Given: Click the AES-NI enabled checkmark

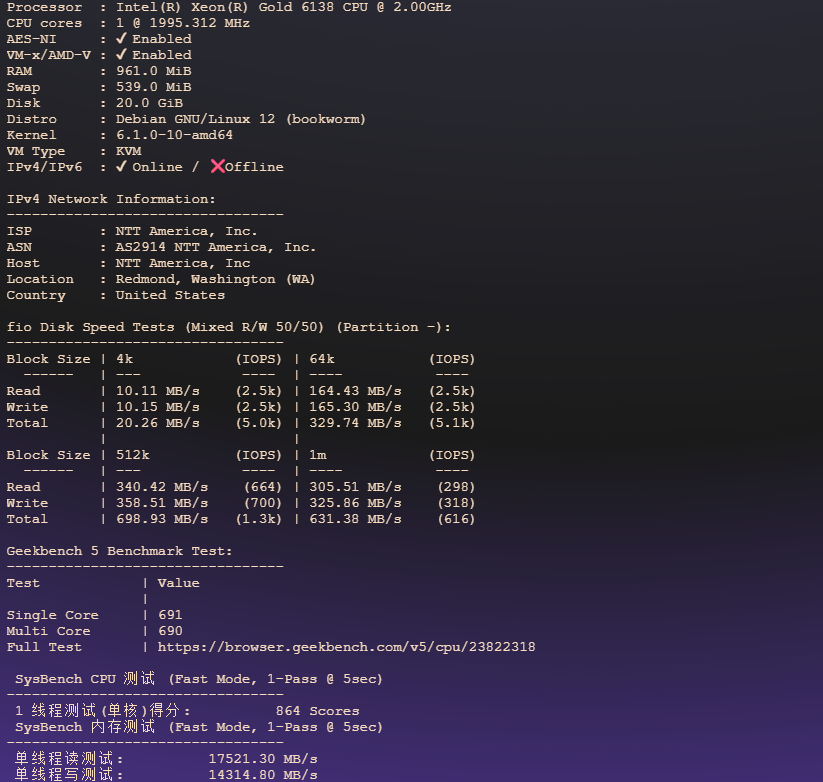Looking at the screenshot, I should [121, 39].
